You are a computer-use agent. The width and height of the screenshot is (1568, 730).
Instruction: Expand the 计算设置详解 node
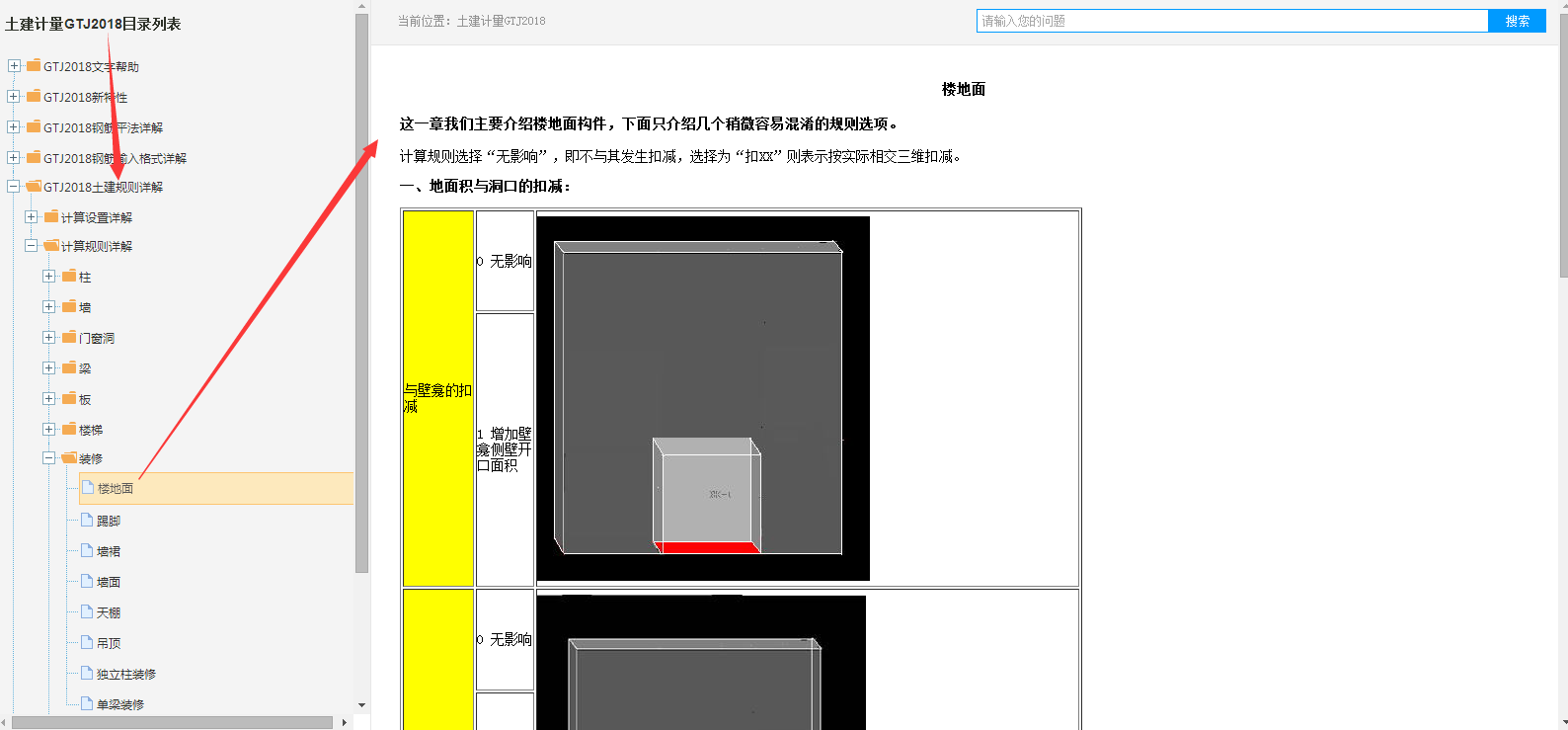tap(32, 217)
